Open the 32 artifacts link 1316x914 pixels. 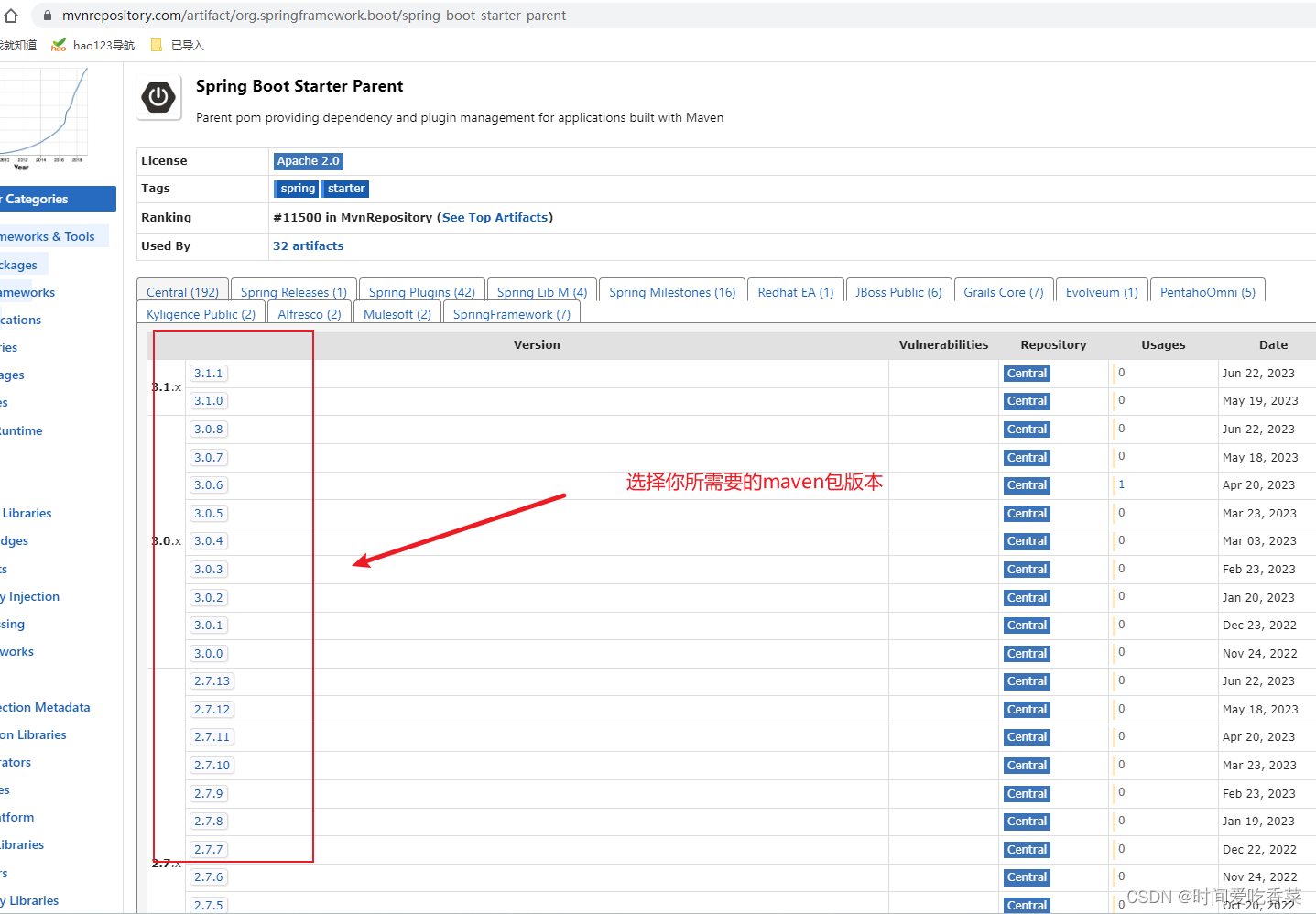tap(309, 246)
